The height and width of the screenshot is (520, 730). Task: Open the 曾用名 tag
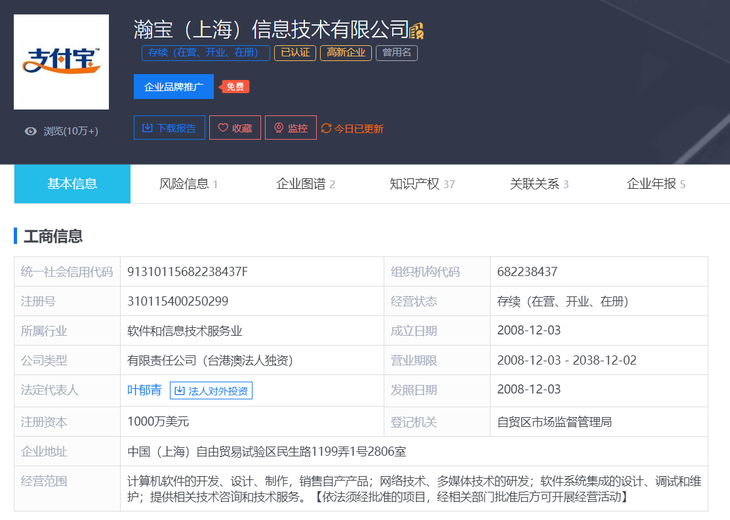pyautogui.click(x=397, y=53)
